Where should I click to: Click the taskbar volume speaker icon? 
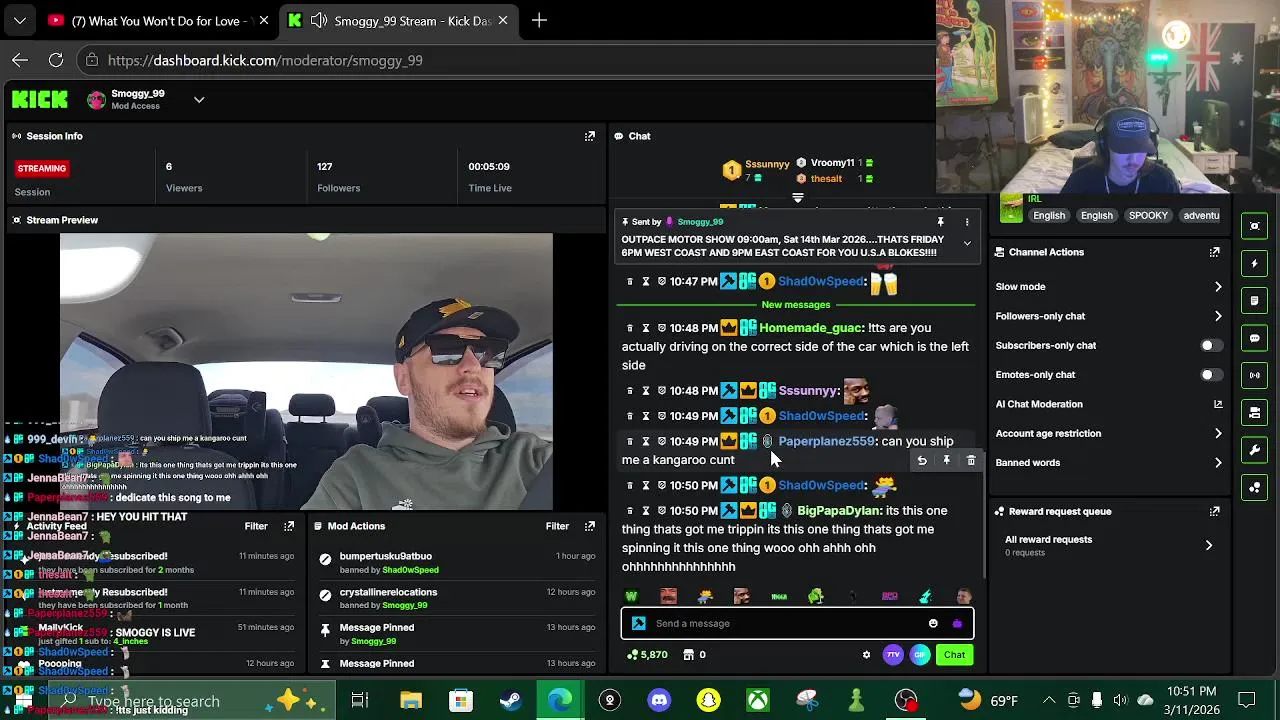[x=1120, y=700]
